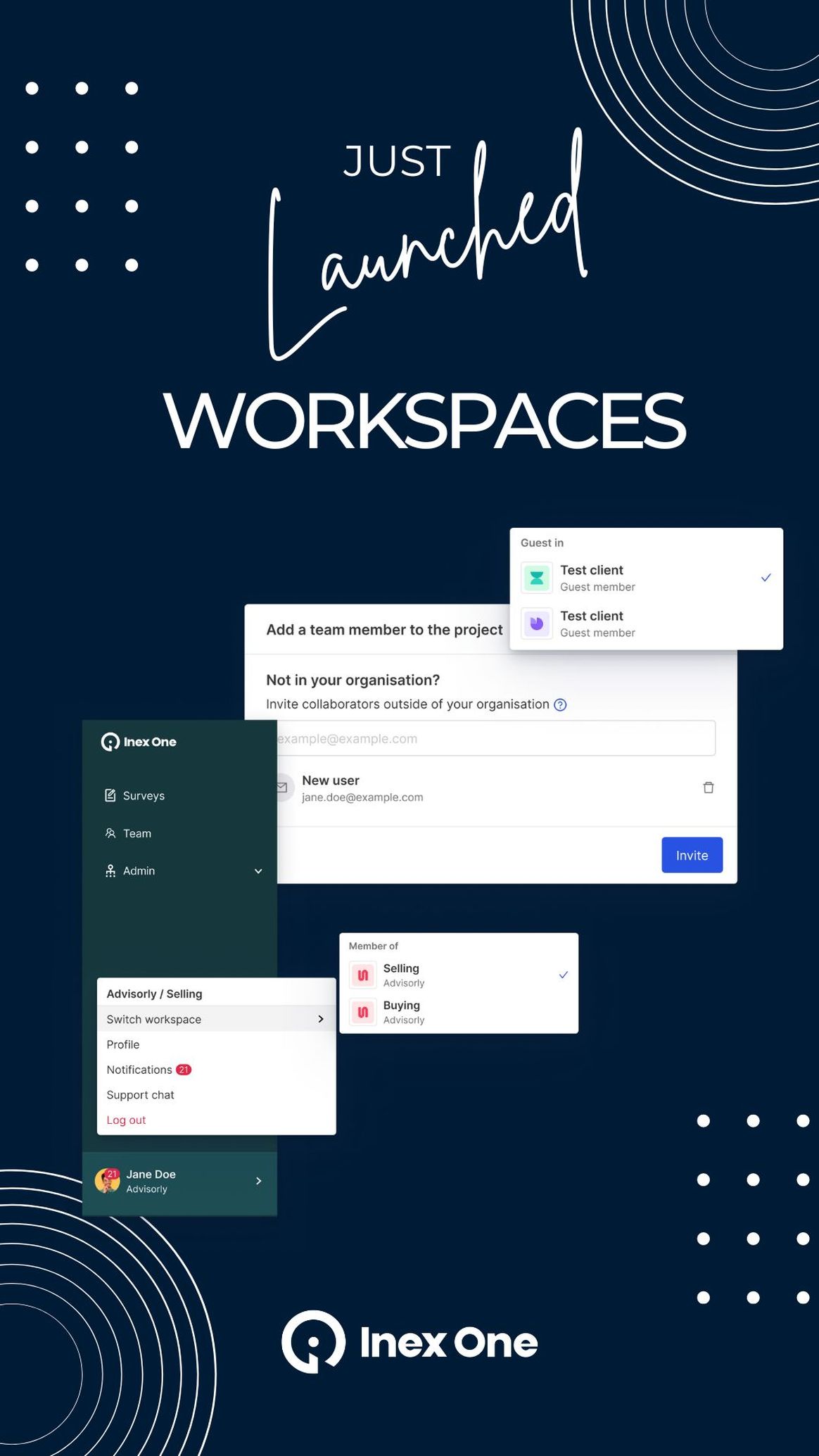
Task: Switch to the Buying workspace
Action: [459, 1012]
